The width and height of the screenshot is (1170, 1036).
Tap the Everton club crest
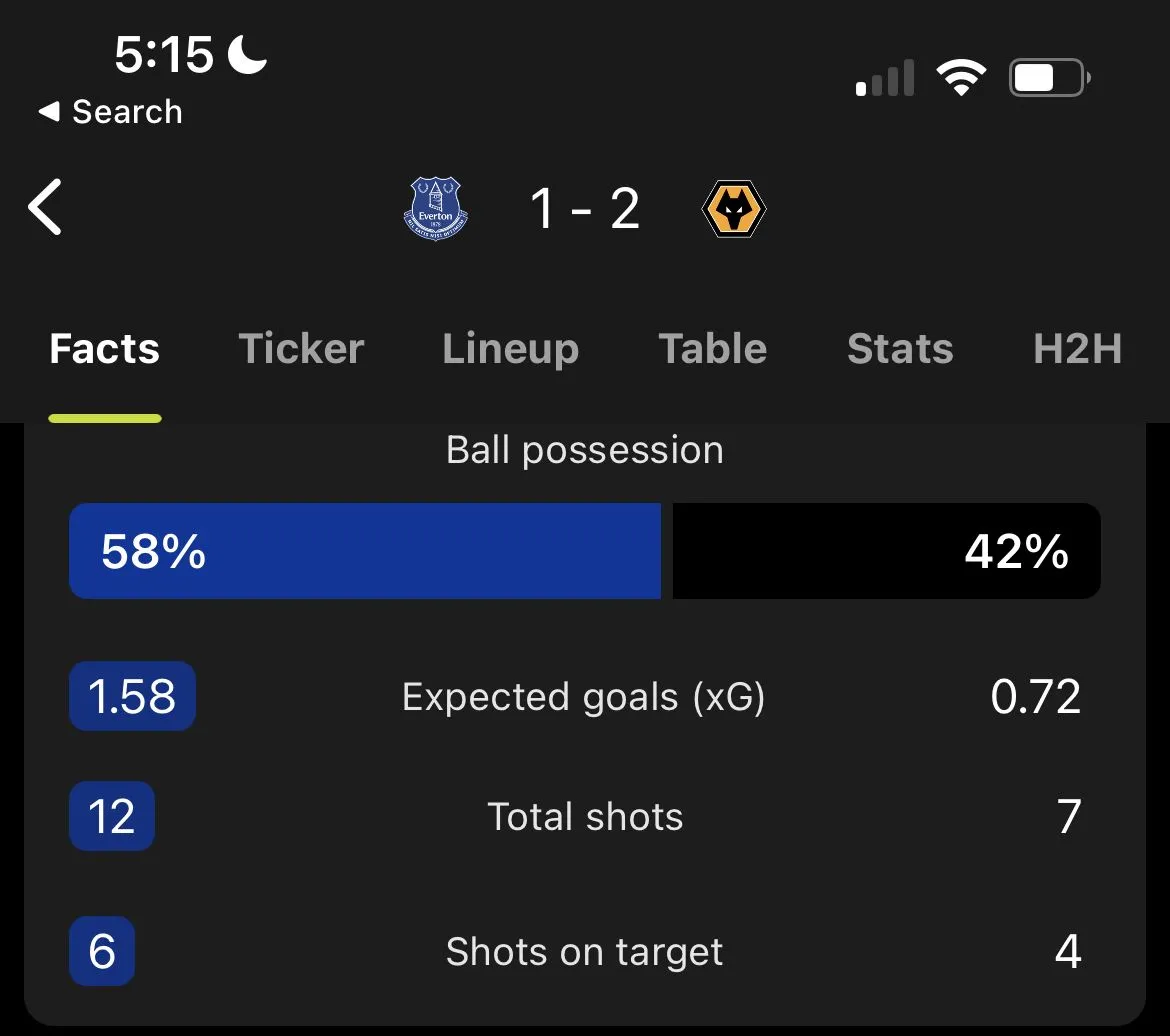pyautogui.click(x=435, y=209)
